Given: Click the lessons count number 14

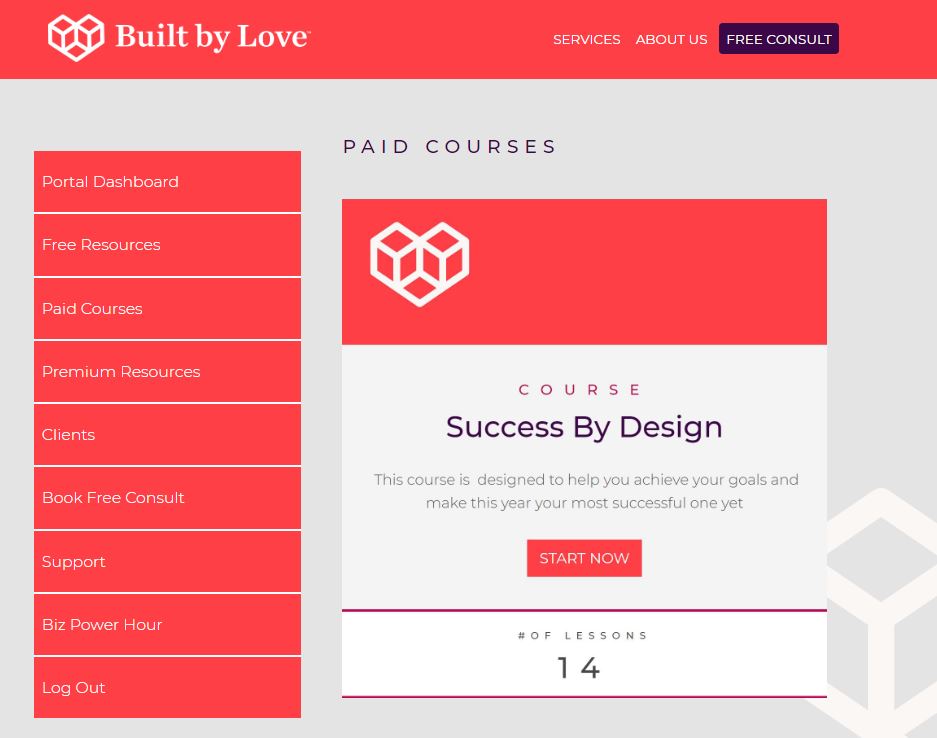Looking at the screenshot, I should click(x=579, y=668).
